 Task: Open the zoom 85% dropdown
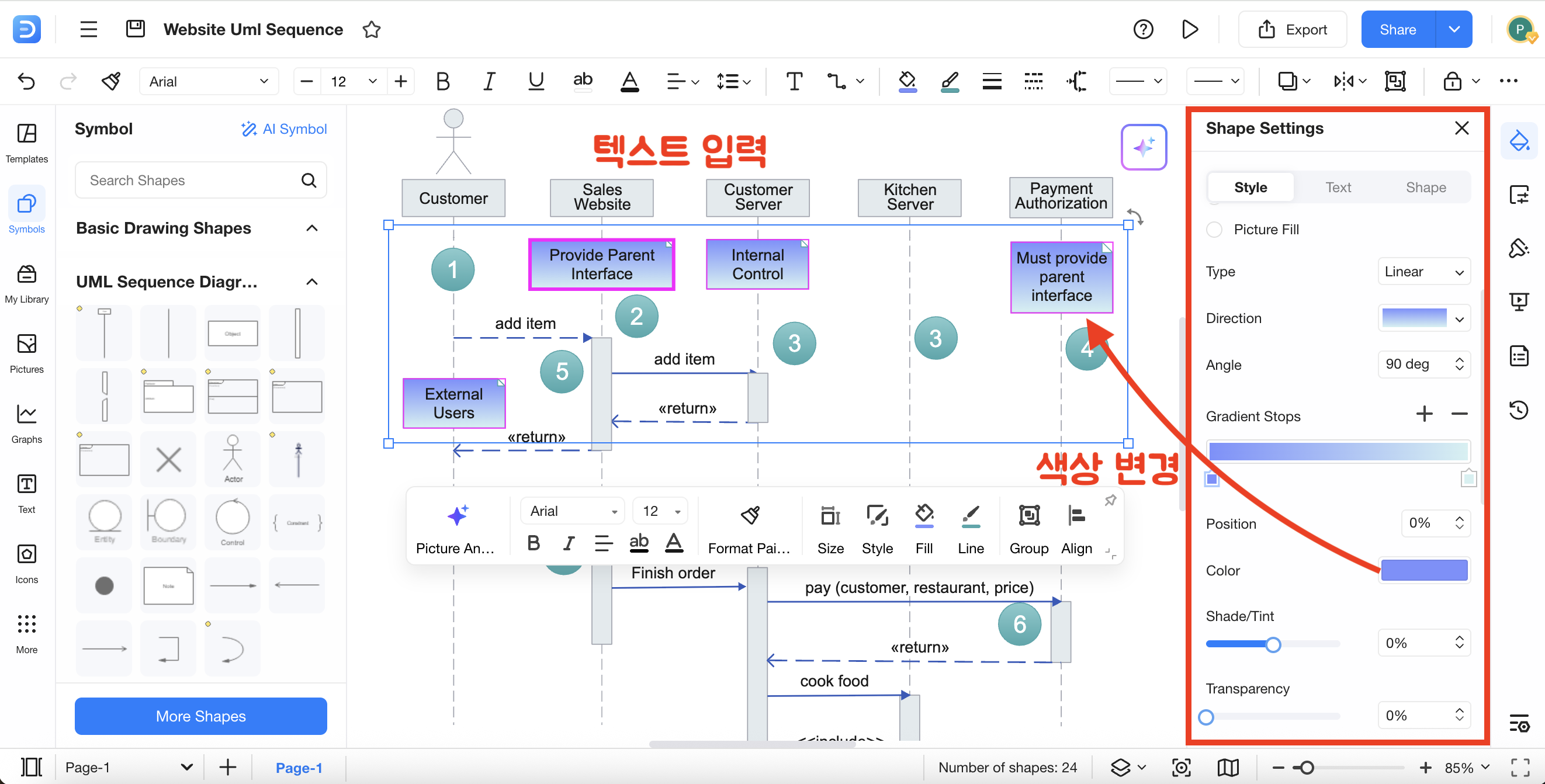(x=1467, y=768)
